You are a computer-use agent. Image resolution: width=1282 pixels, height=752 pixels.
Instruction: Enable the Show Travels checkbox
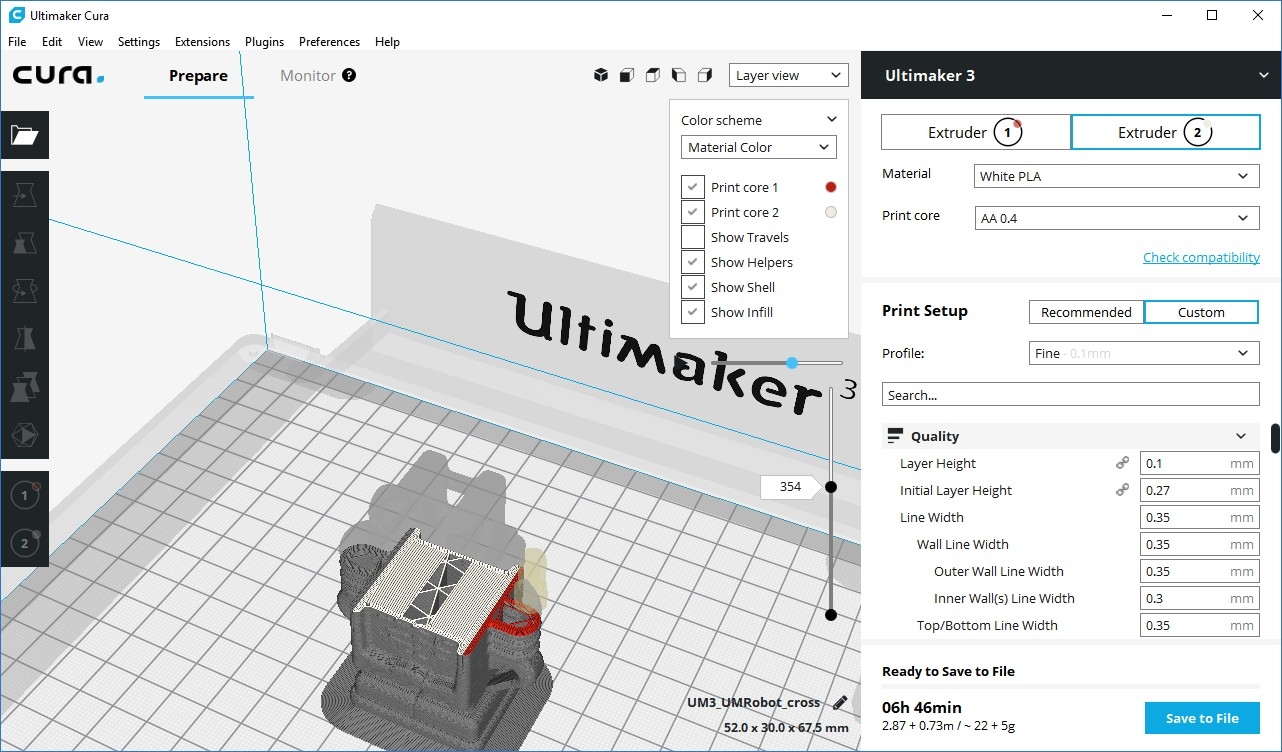[x=693, y=237]
